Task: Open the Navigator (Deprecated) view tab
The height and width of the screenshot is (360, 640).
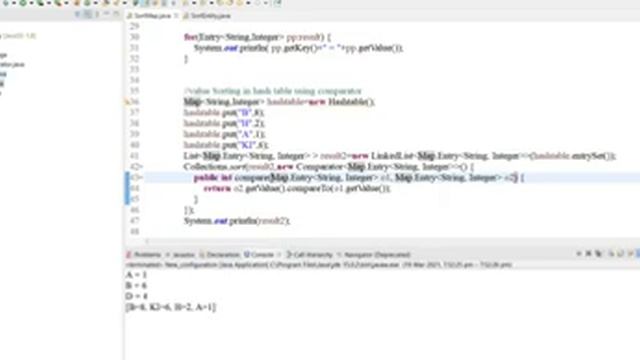Action: pyautogui.click(x=373, y=255)
